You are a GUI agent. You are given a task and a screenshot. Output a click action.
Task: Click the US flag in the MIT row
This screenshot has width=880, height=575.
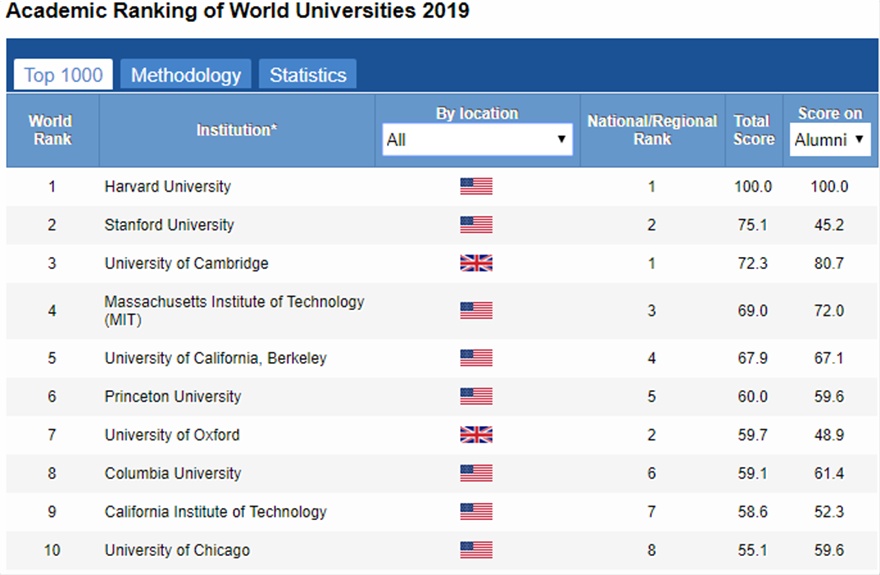(476, 311)
